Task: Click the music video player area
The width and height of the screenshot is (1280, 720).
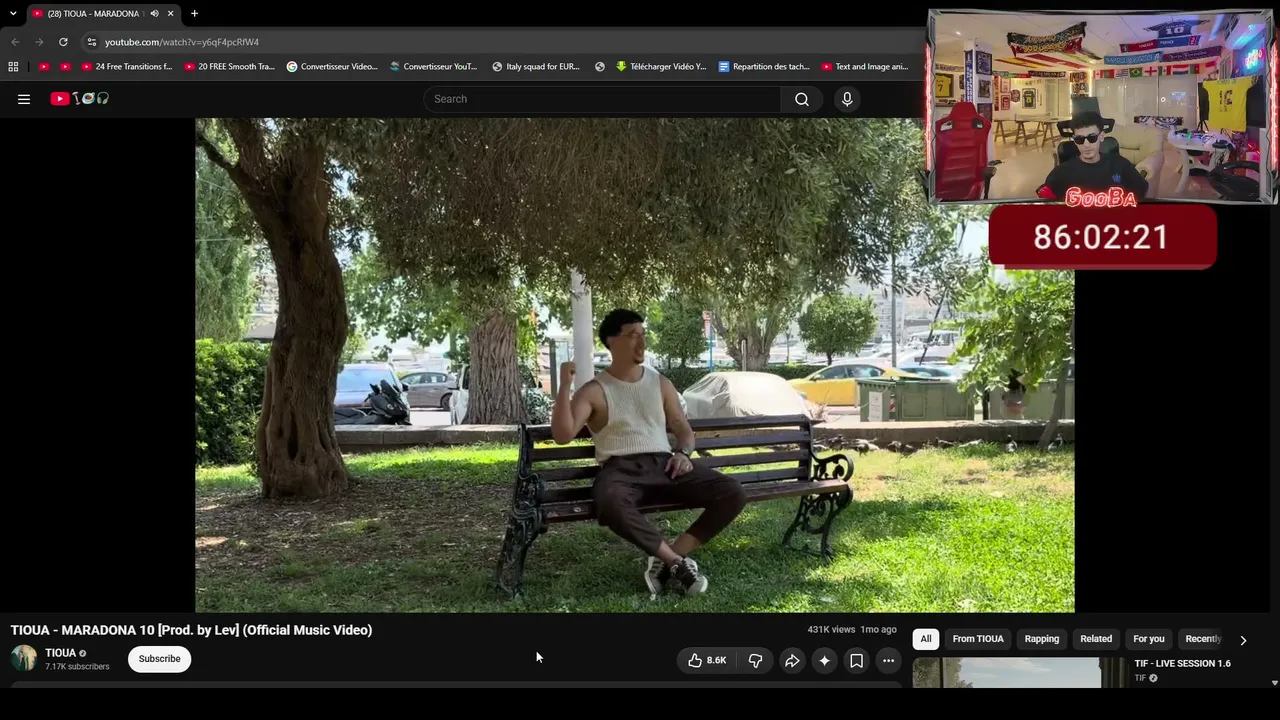Action: pyautogui.click(x=635, y=365)
